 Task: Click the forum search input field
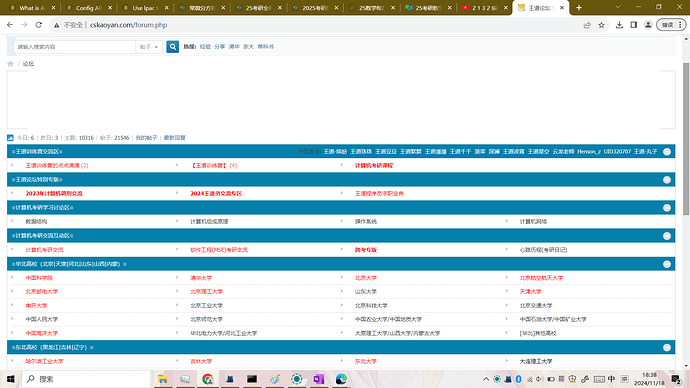75,47
